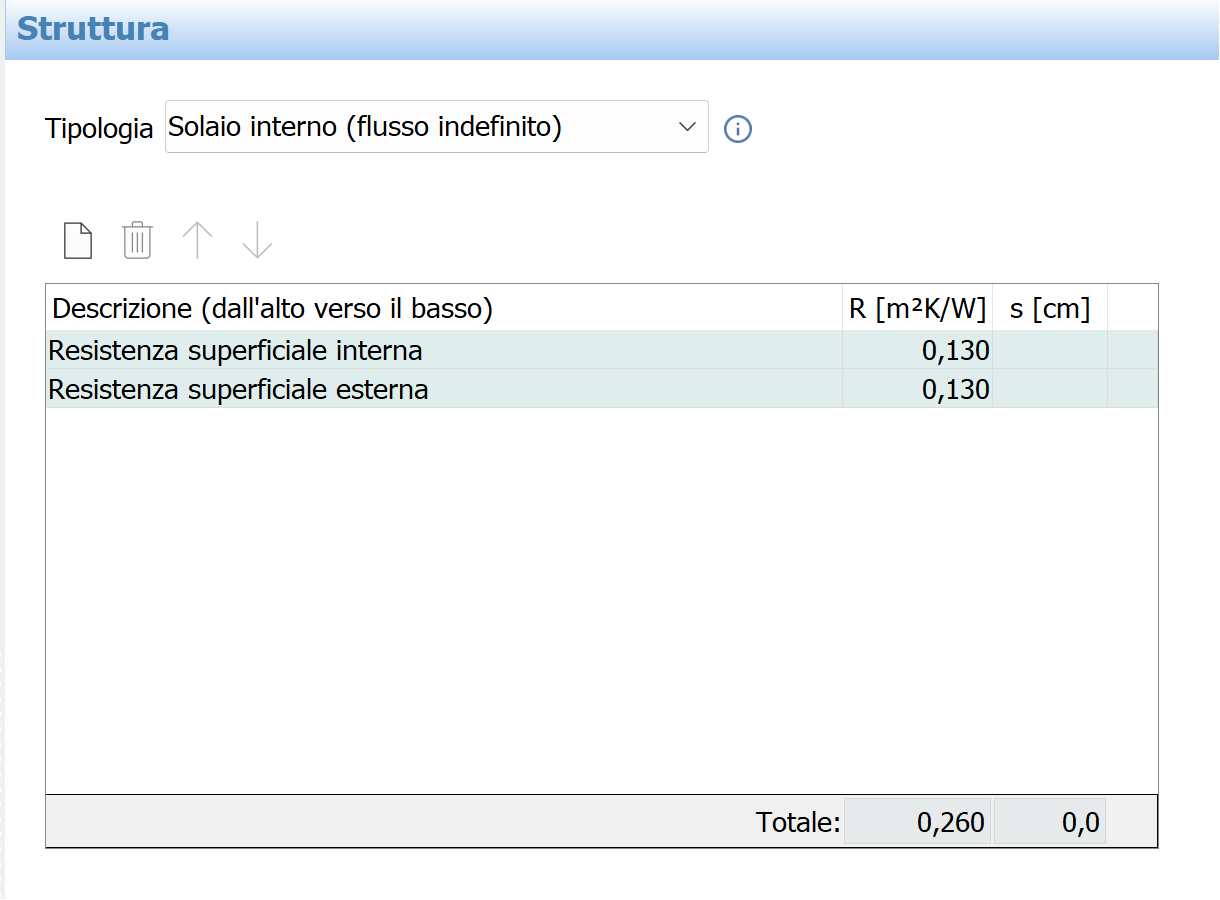Click the move down arrow icon

pyautogui.click(x=257, y=241)
